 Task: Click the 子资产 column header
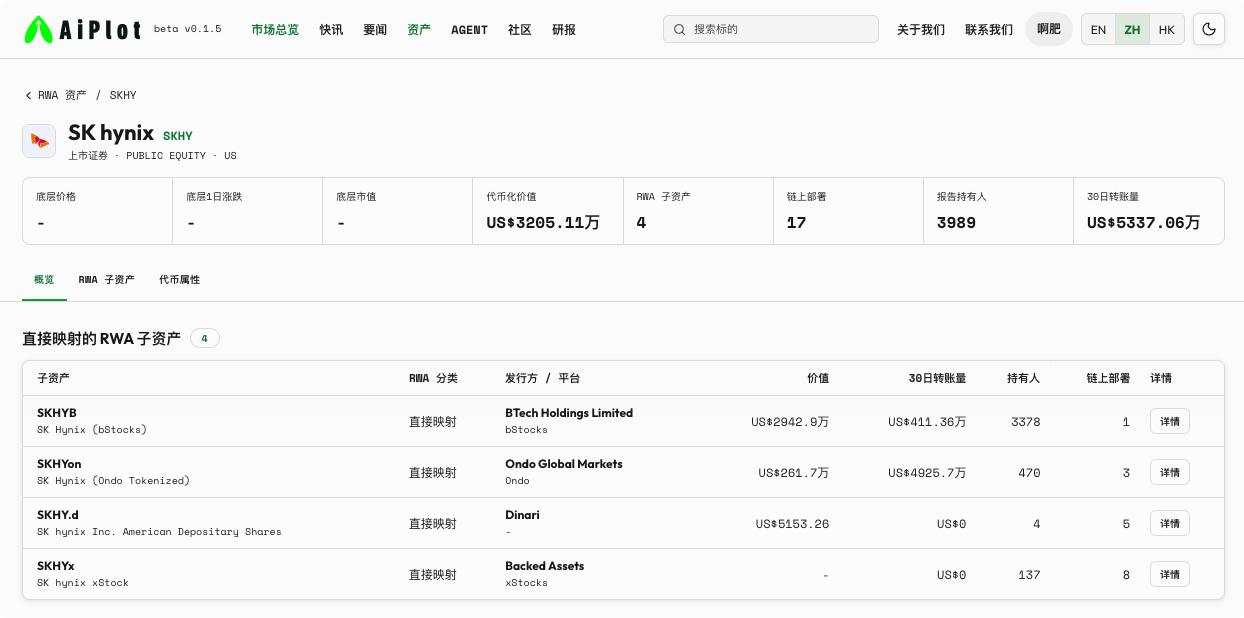point(53,378)
